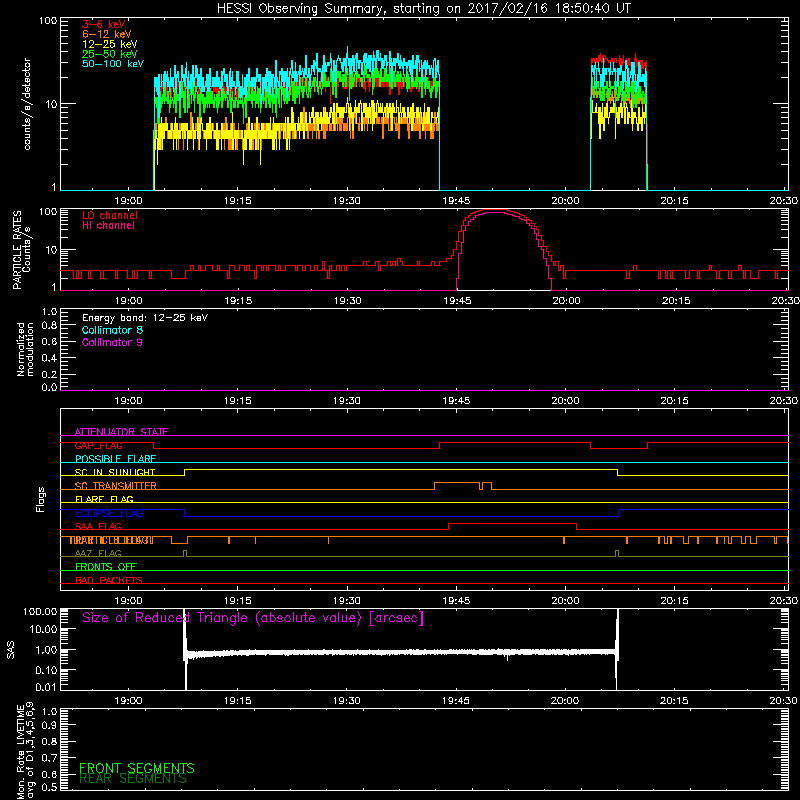Click the white SAS trace near 19:45
The image size is (800, 800).
pyautogui.click(x=456, y=652)
